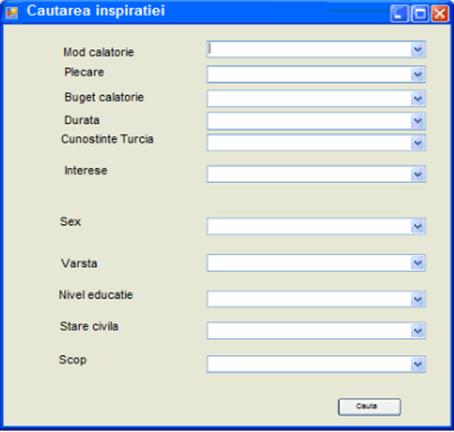Image resolution: width=454 pixels, height=432 pixels.
Task: Focus the Interese combo box field
Action: click(x=316, y=174)
